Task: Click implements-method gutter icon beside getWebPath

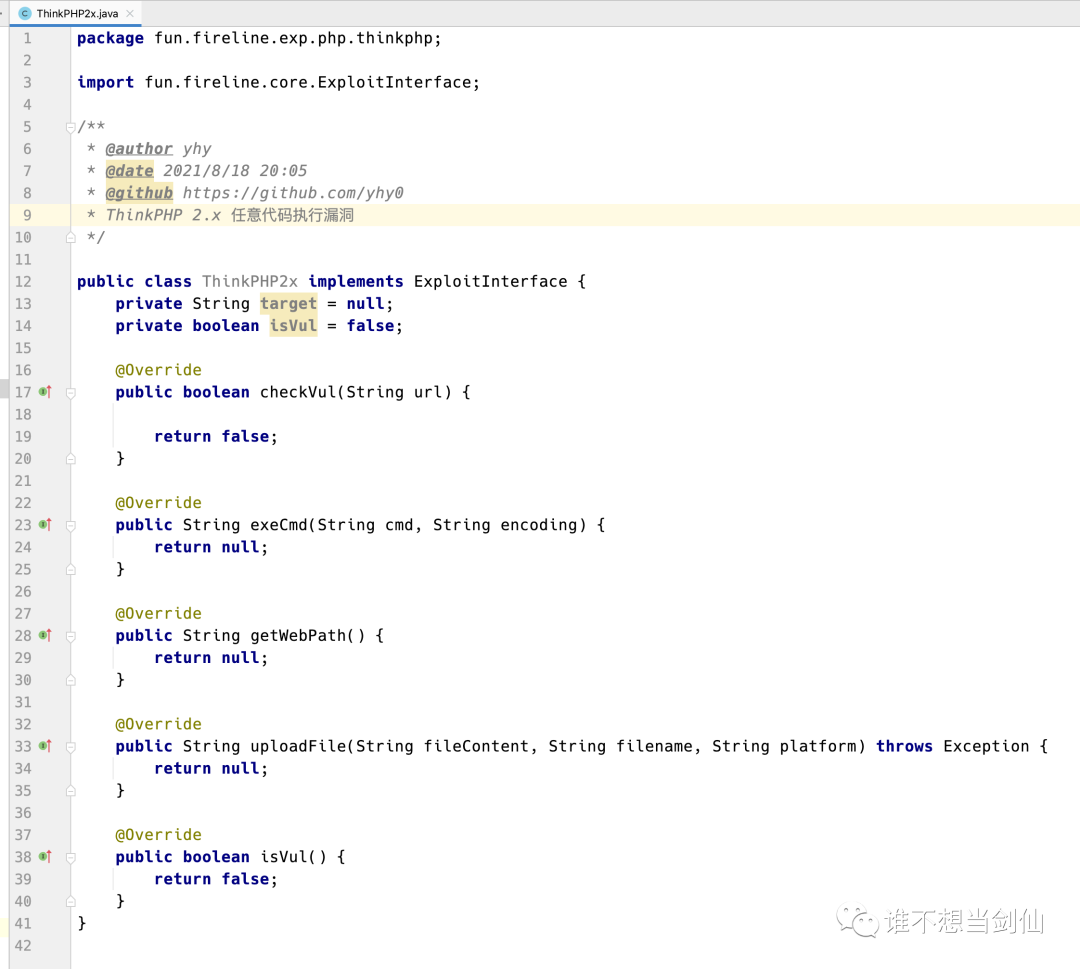Action: point(45,635)
